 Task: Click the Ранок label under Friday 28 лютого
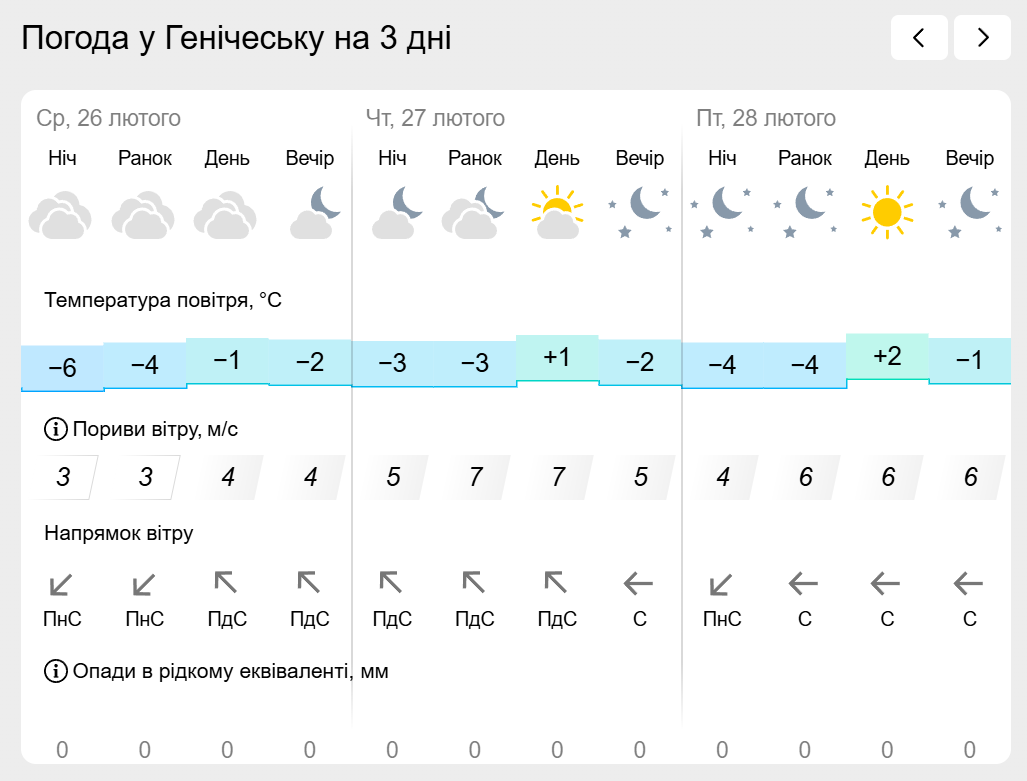(x=804, y=158)
